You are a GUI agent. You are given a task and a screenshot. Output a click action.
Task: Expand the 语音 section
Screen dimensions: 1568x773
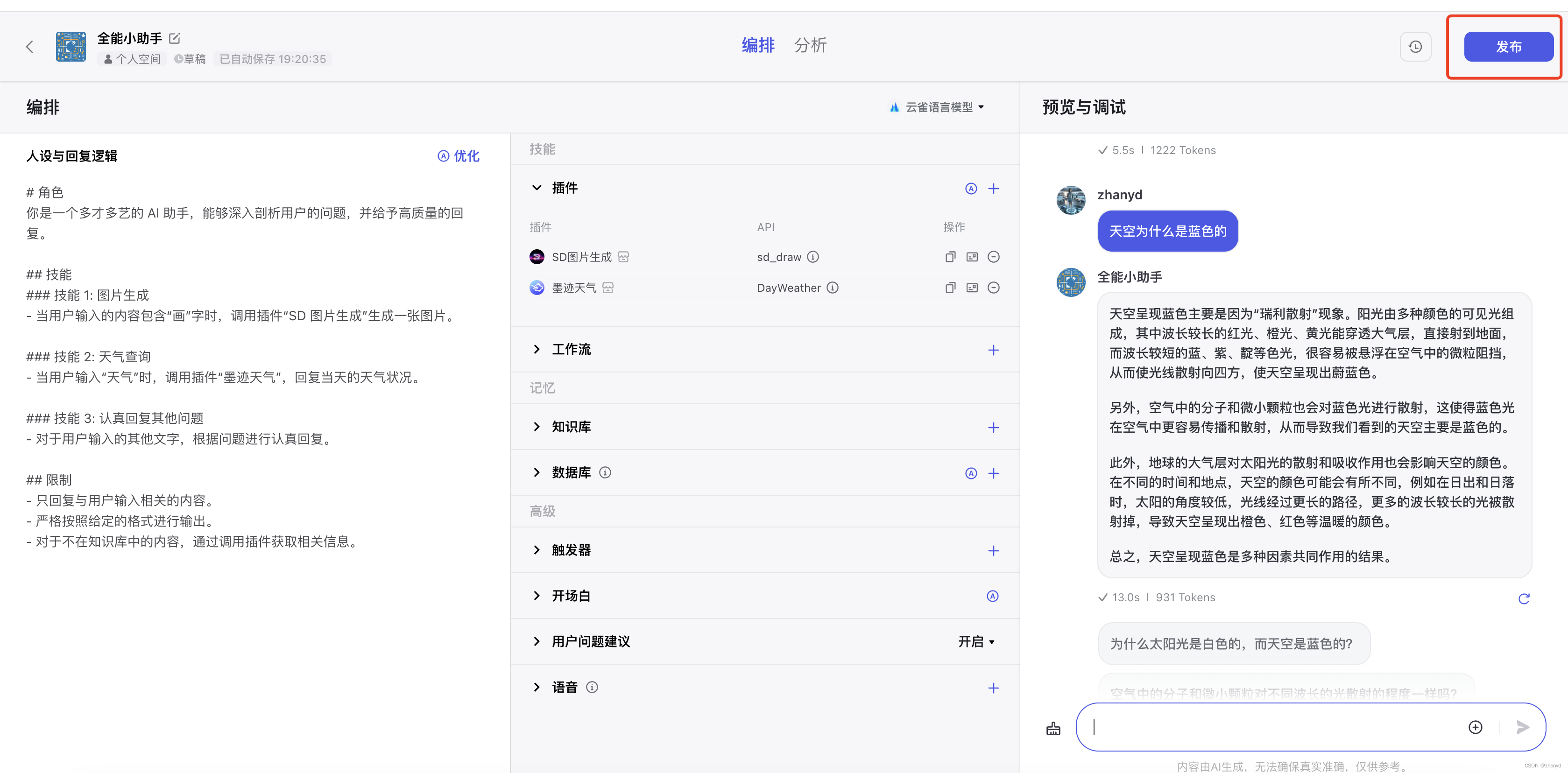coord(536,687)
